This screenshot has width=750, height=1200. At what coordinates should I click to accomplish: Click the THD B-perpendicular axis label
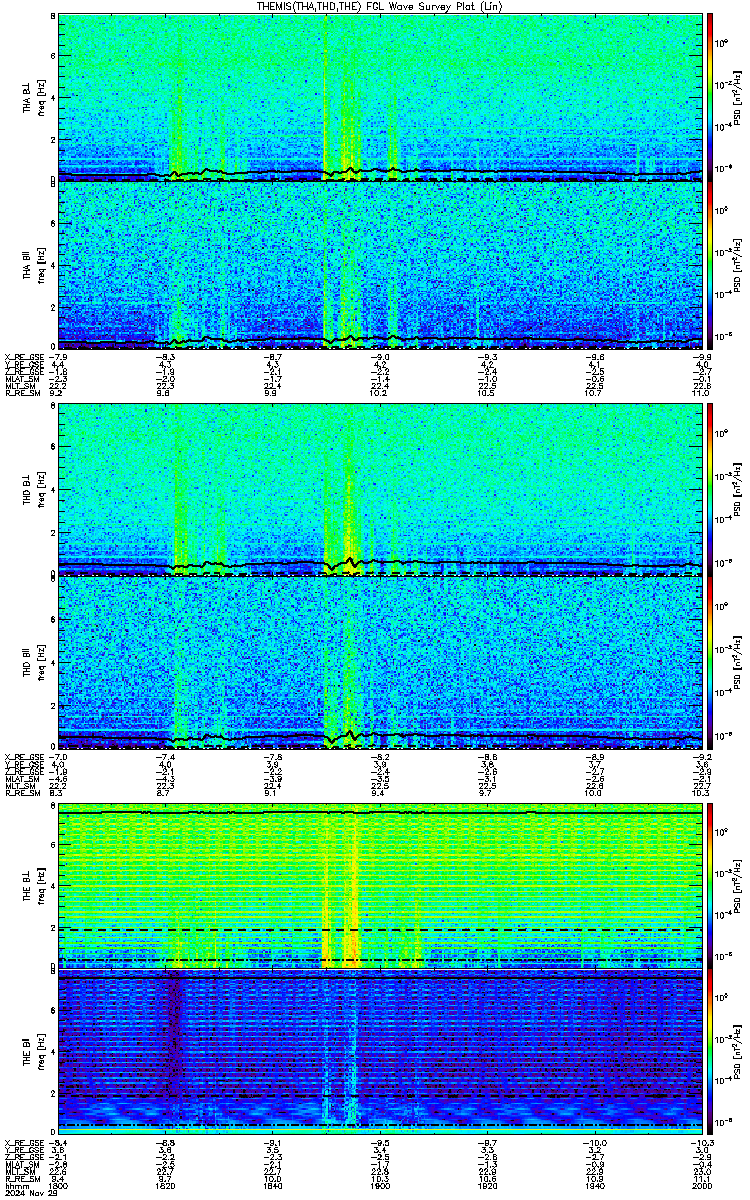27,490
